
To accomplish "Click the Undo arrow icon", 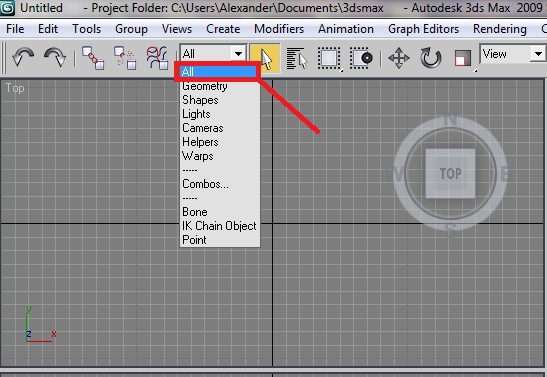I will [x=23, y=57].
